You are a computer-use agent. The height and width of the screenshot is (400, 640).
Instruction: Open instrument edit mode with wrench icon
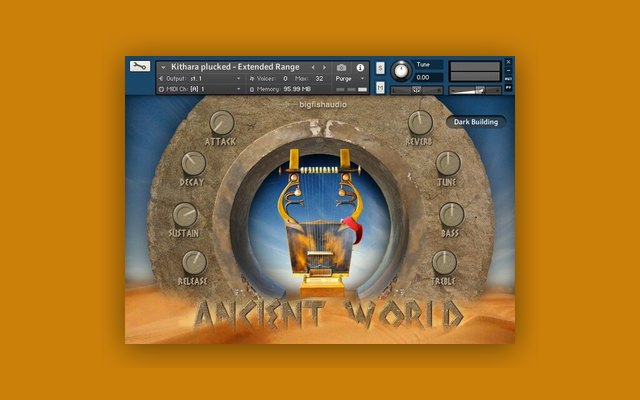point(140,66)
